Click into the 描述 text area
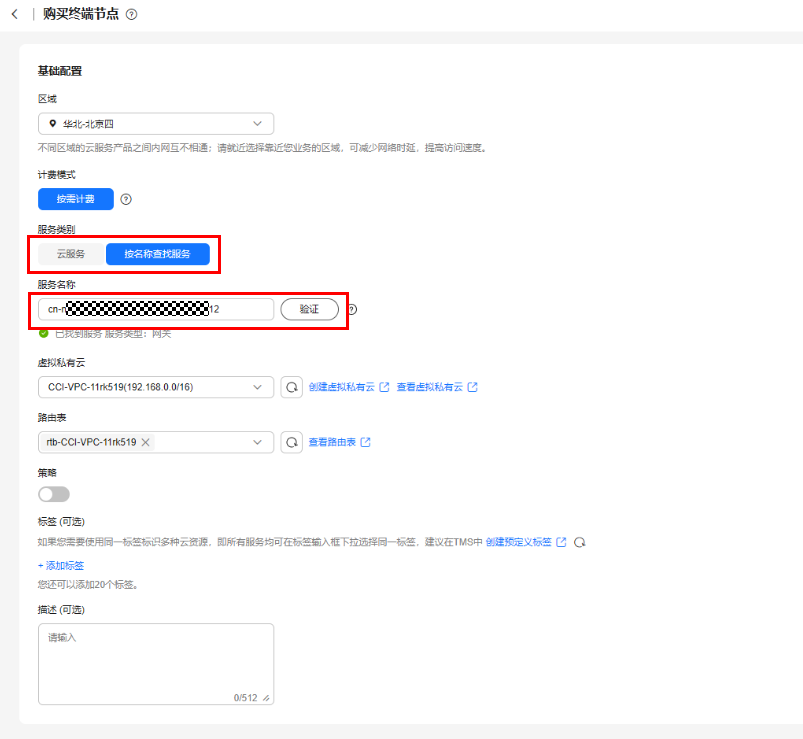Screen dimensions: 803x739 (156, 664)
